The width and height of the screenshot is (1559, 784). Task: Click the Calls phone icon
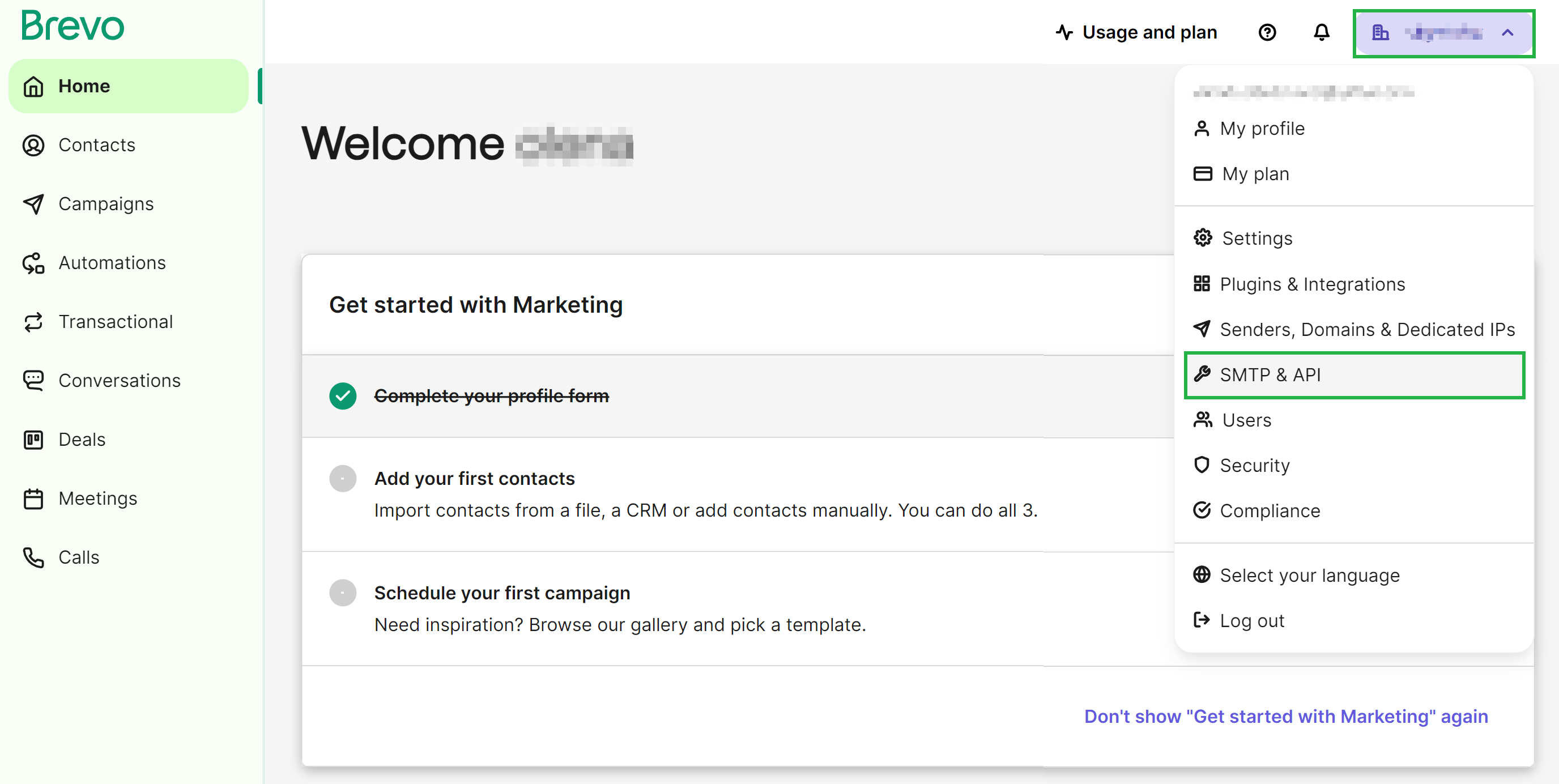(x=33, y=557)
